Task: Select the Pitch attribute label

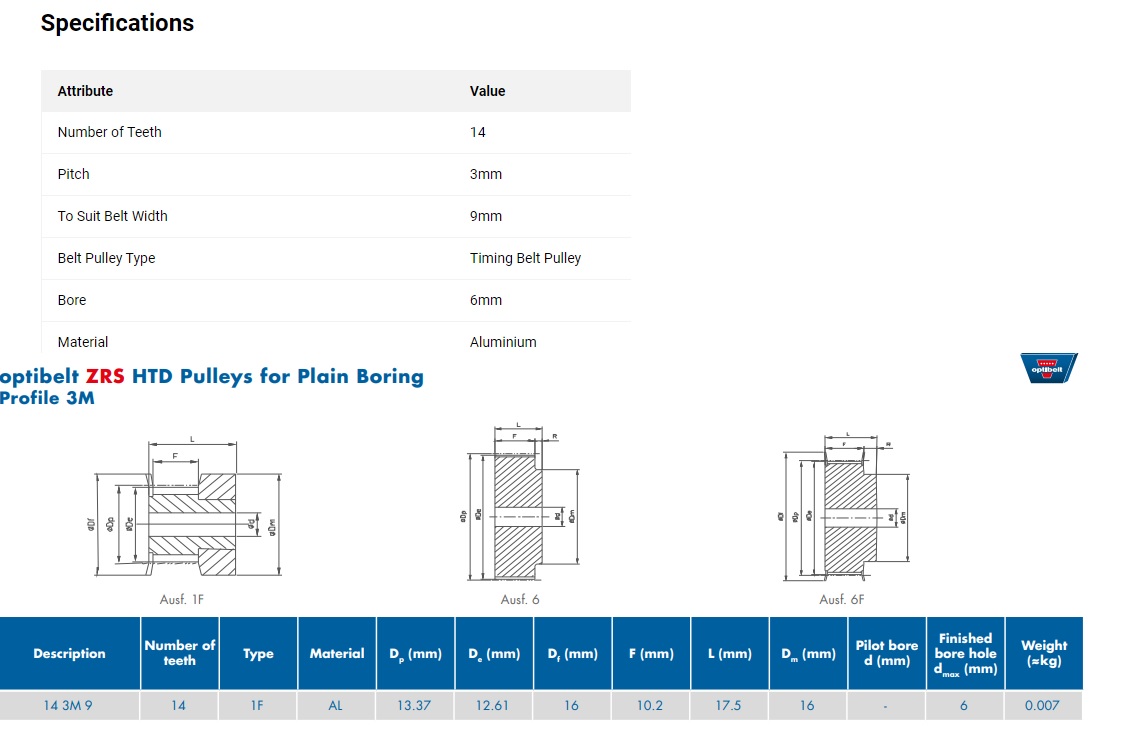Action: tap(74, 174)
